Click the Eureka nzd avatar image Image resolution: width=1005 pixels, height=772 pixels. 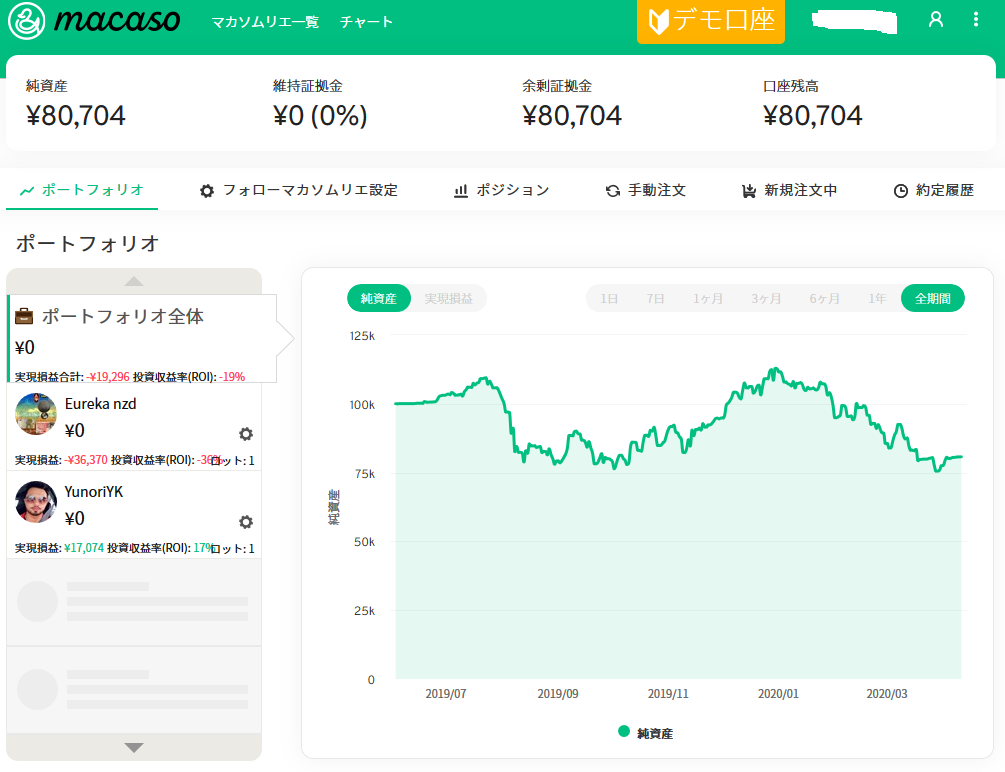click(36, 414)
